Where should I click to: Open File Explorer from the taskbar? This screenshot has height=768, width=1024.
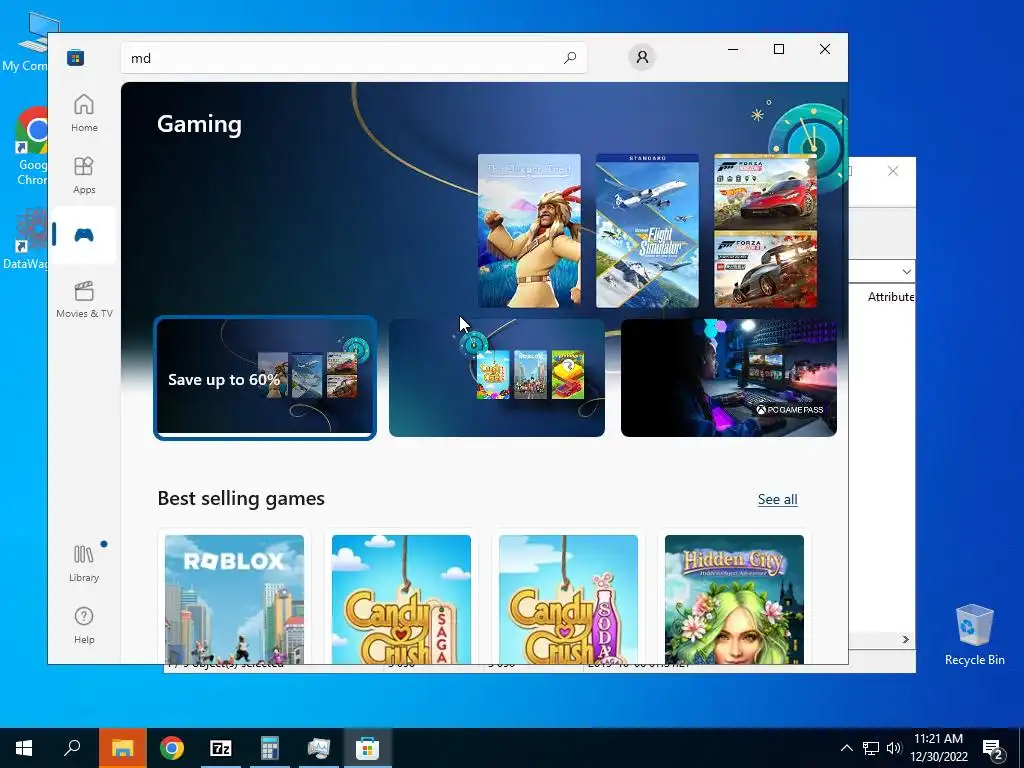tap(122, 748)
